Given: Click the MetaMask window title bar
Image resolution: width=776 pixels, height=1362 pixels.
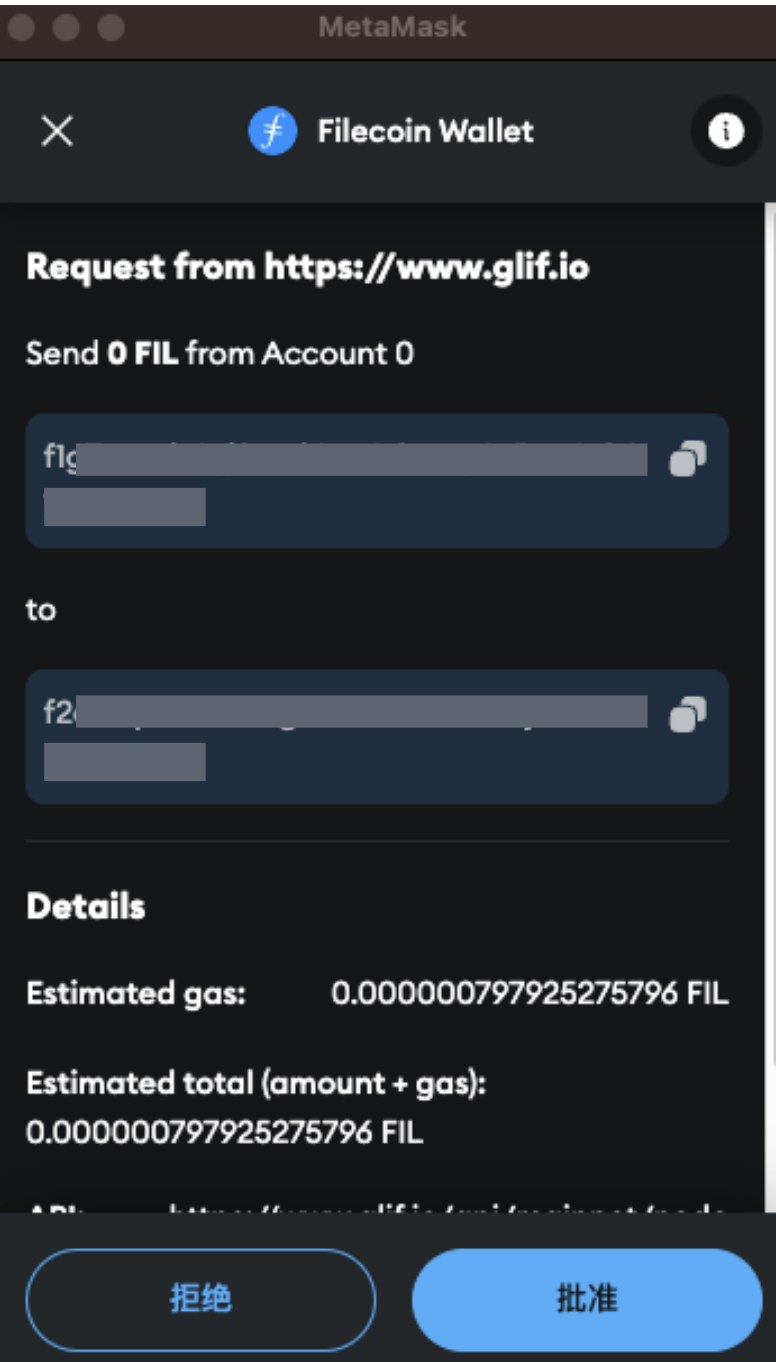Looking at the screenshot, I should pyautogui.click(x=388, y=27).
